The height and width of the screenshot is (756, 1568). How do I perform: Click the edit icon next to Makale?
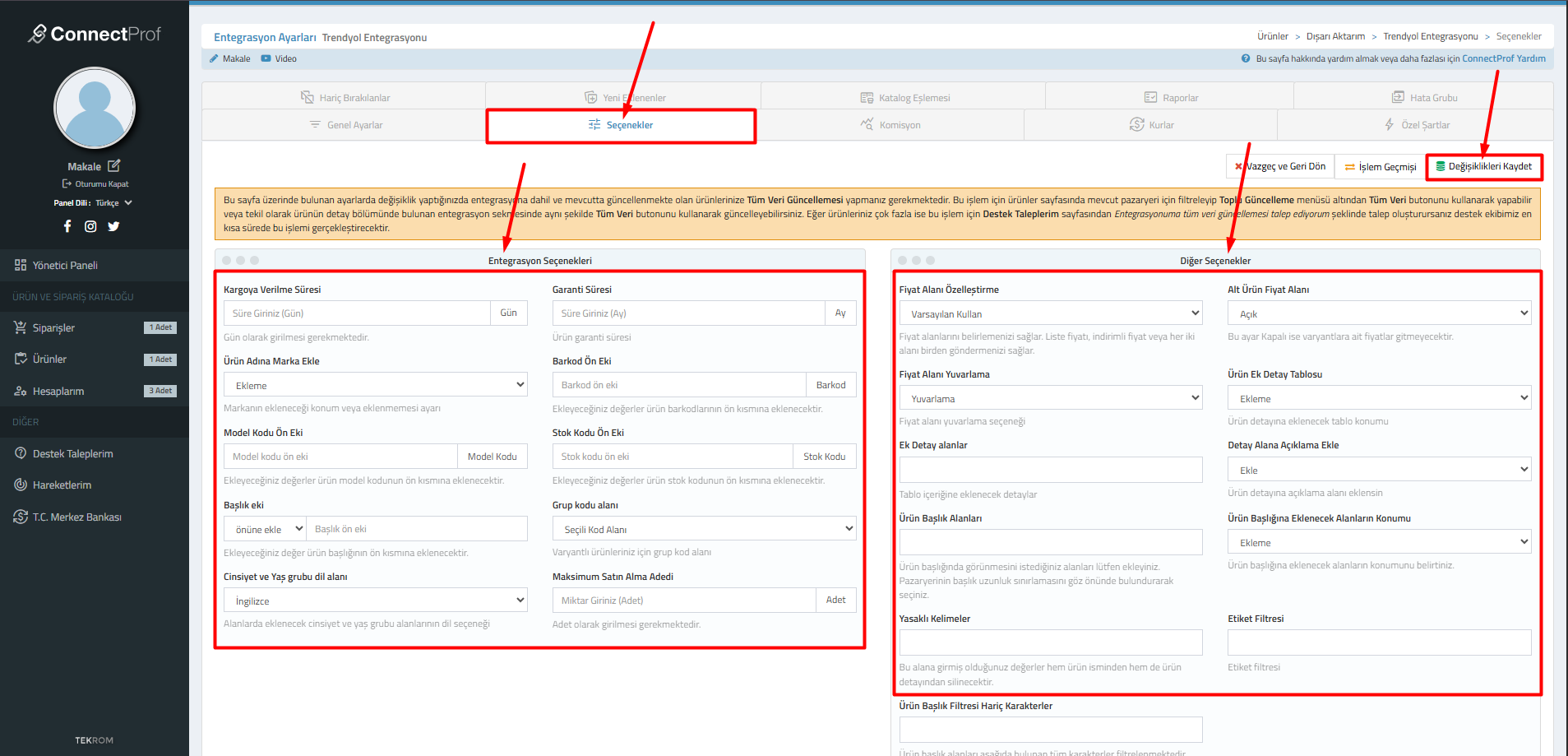[x=114, y=165]
